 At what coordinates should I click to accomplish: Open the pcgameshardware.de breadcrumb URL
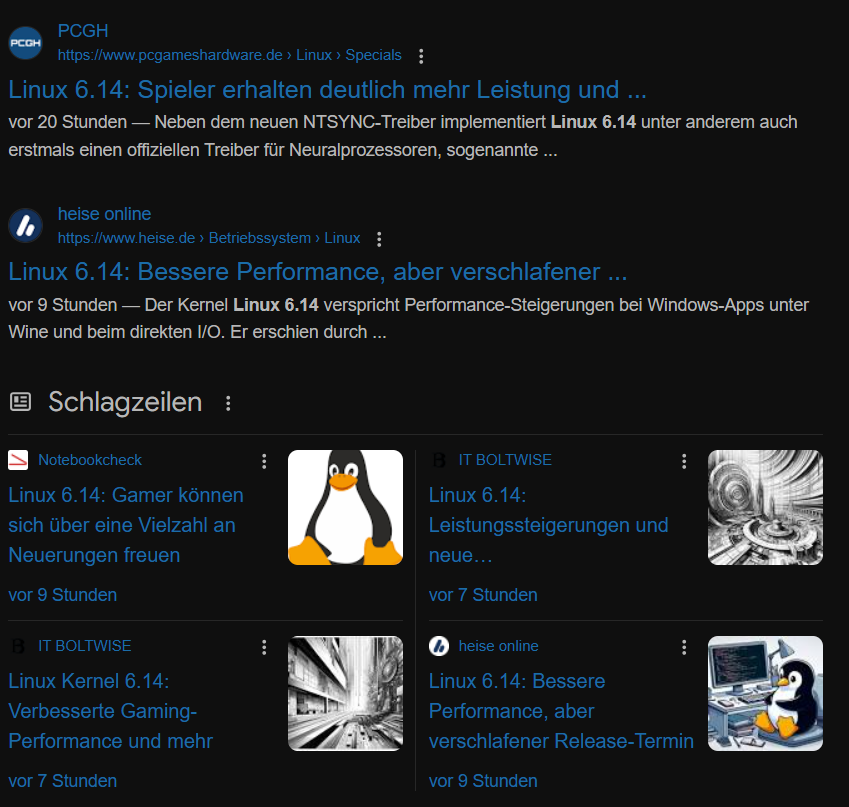[x=230, y=55]
